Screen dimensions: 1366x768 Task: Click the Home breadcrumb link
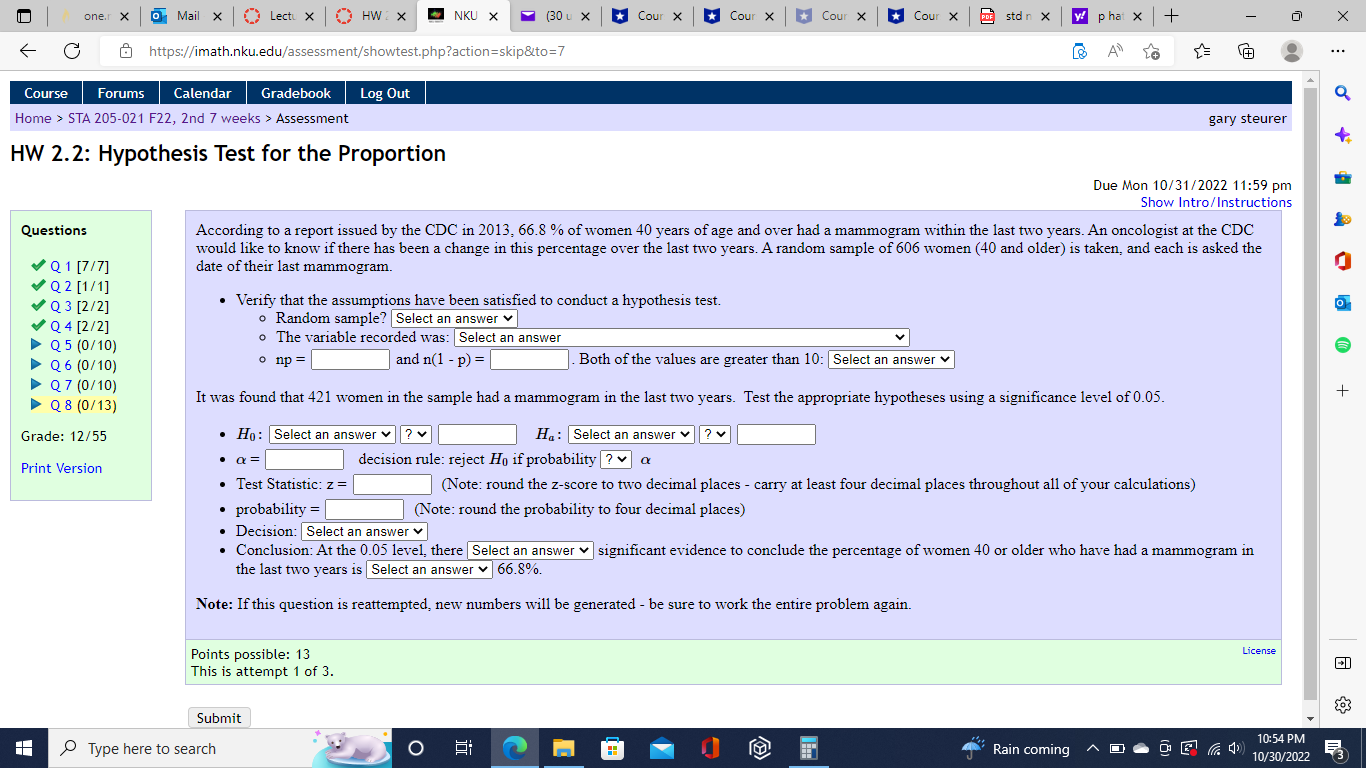coord(33,118)
